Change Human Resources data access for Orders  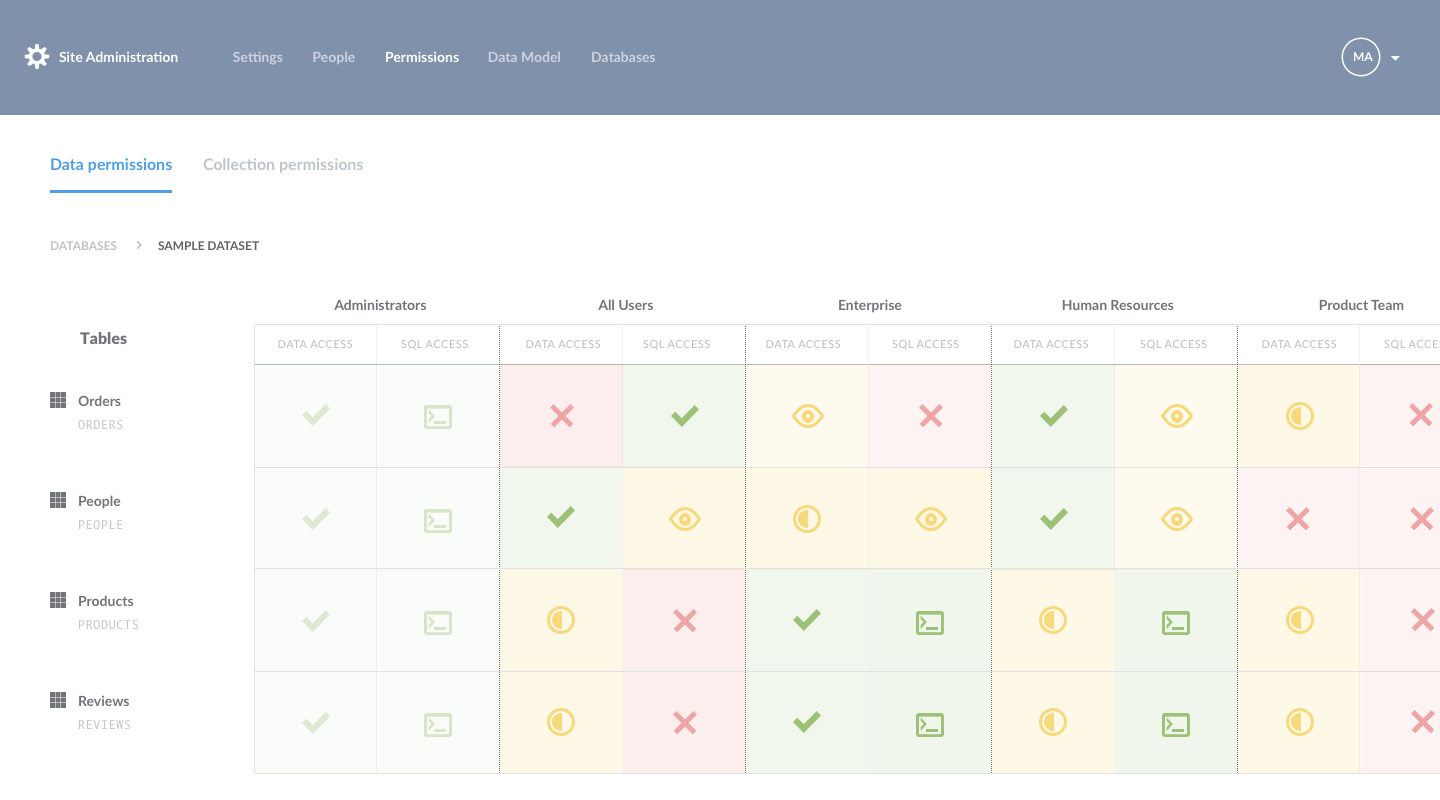click(1053, 416)
